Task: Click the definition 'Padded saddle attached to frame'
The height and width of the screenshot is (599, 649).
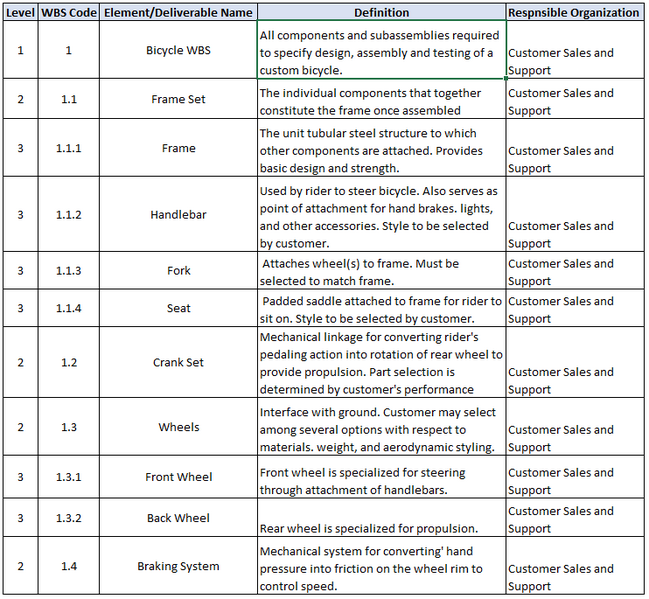Action: tap(382, 308)
